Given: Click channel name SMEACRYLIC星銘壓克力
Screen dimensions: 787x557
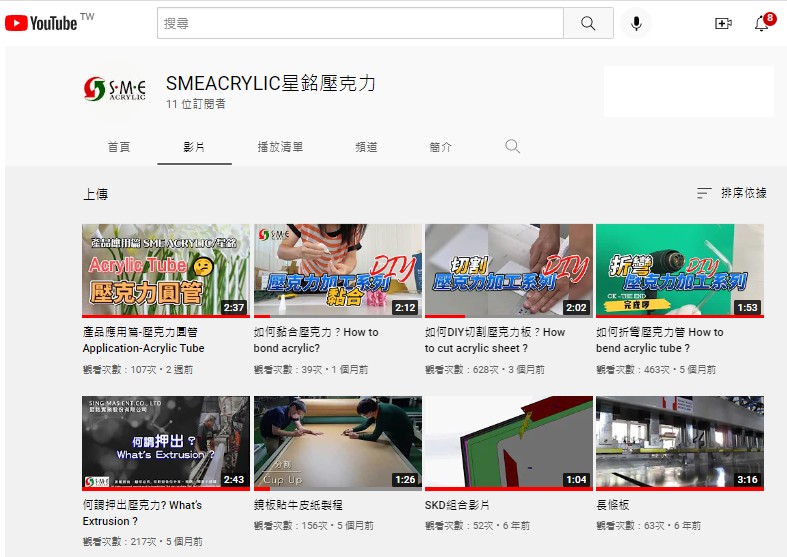Looking at the screenshot, I should 271,83.
